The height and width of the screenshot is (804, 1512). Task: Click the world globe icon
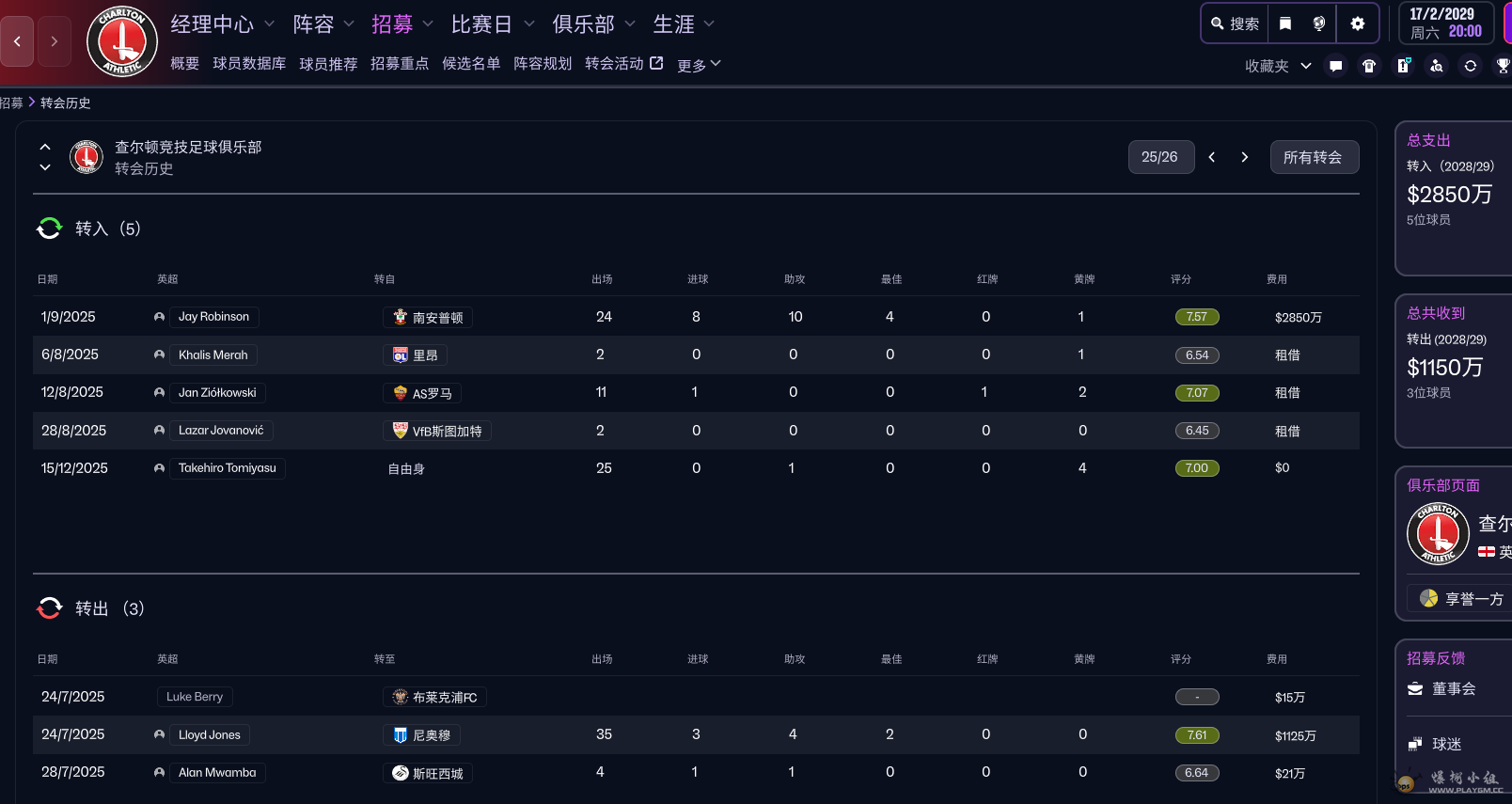[1319, 24]
